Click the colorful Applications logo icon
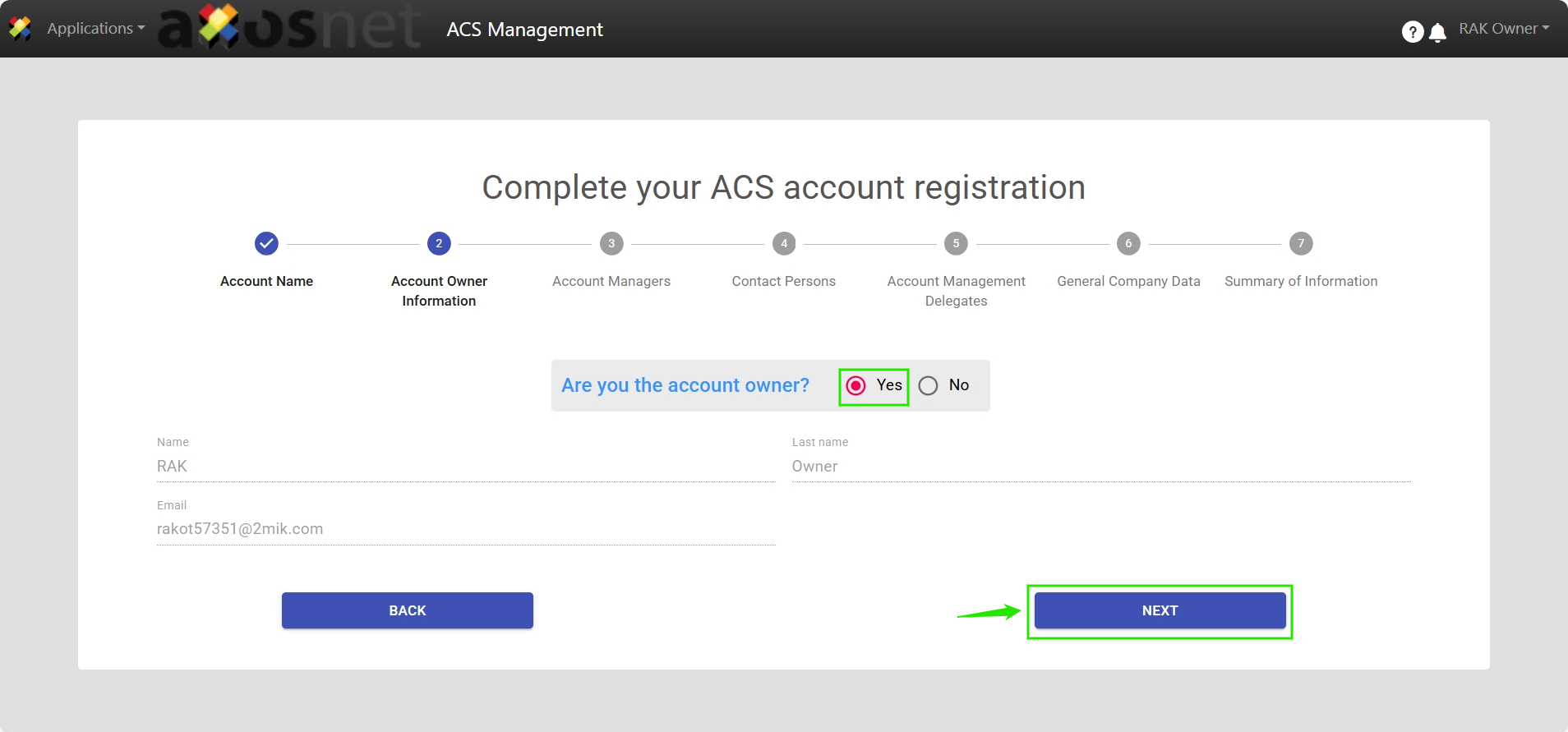 click(20, 29)
